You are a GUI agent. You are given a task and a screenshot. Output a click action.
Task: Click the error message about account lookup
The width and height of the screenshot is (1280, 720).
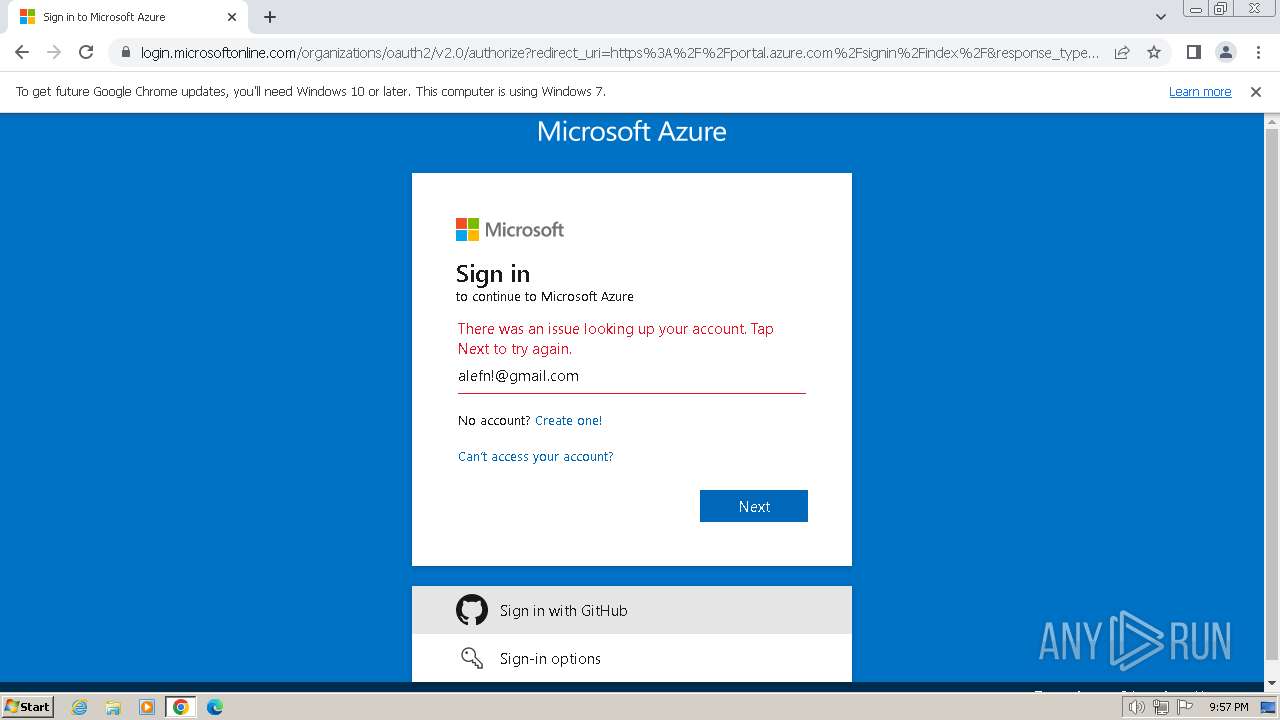click(616, 339)
